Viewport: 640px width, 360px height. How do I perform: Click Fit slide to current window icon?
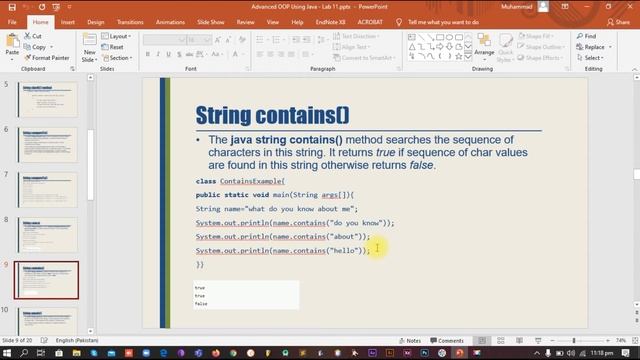(635, 340)
